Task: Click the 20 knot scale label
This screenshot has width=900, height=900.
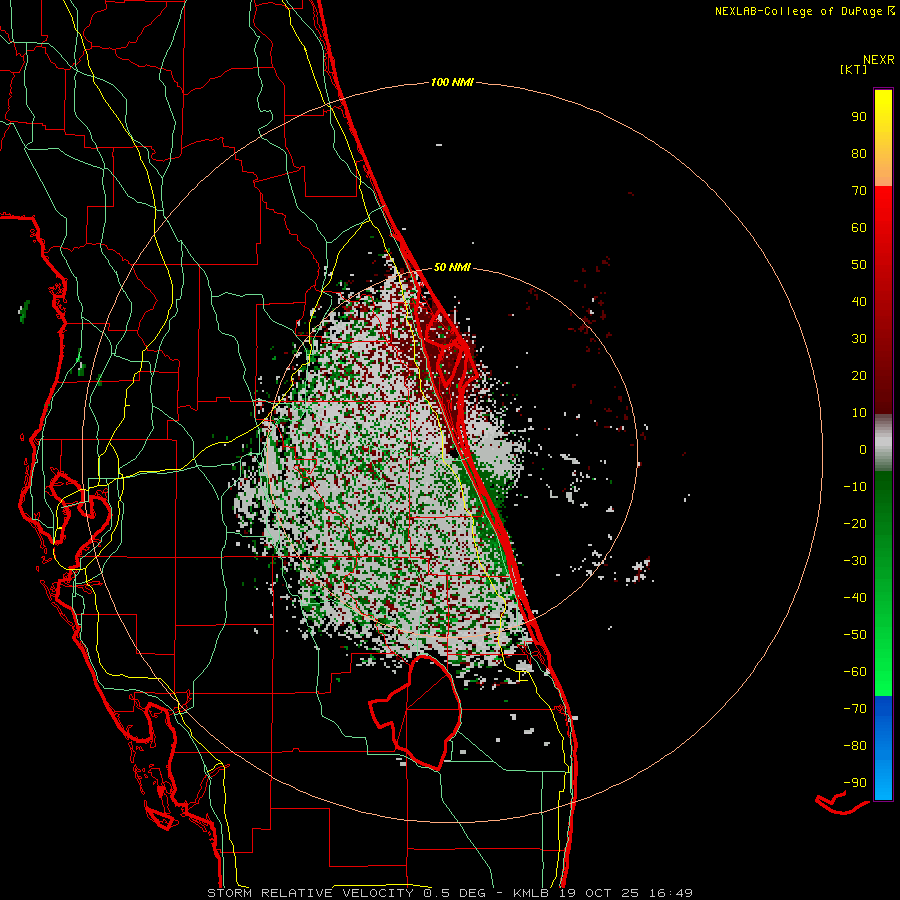Action: (x=859, y=376)
